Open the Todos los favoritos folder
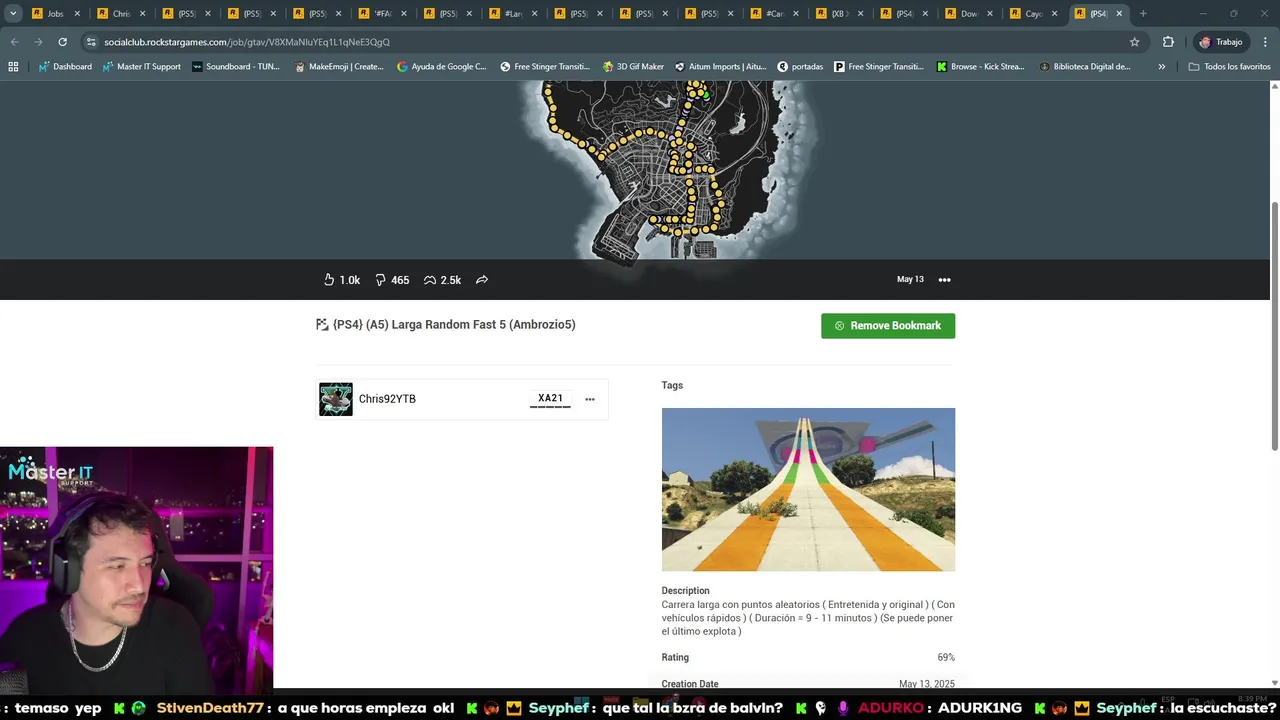This screenshot has width=1280, height=720. point(1229,67)
